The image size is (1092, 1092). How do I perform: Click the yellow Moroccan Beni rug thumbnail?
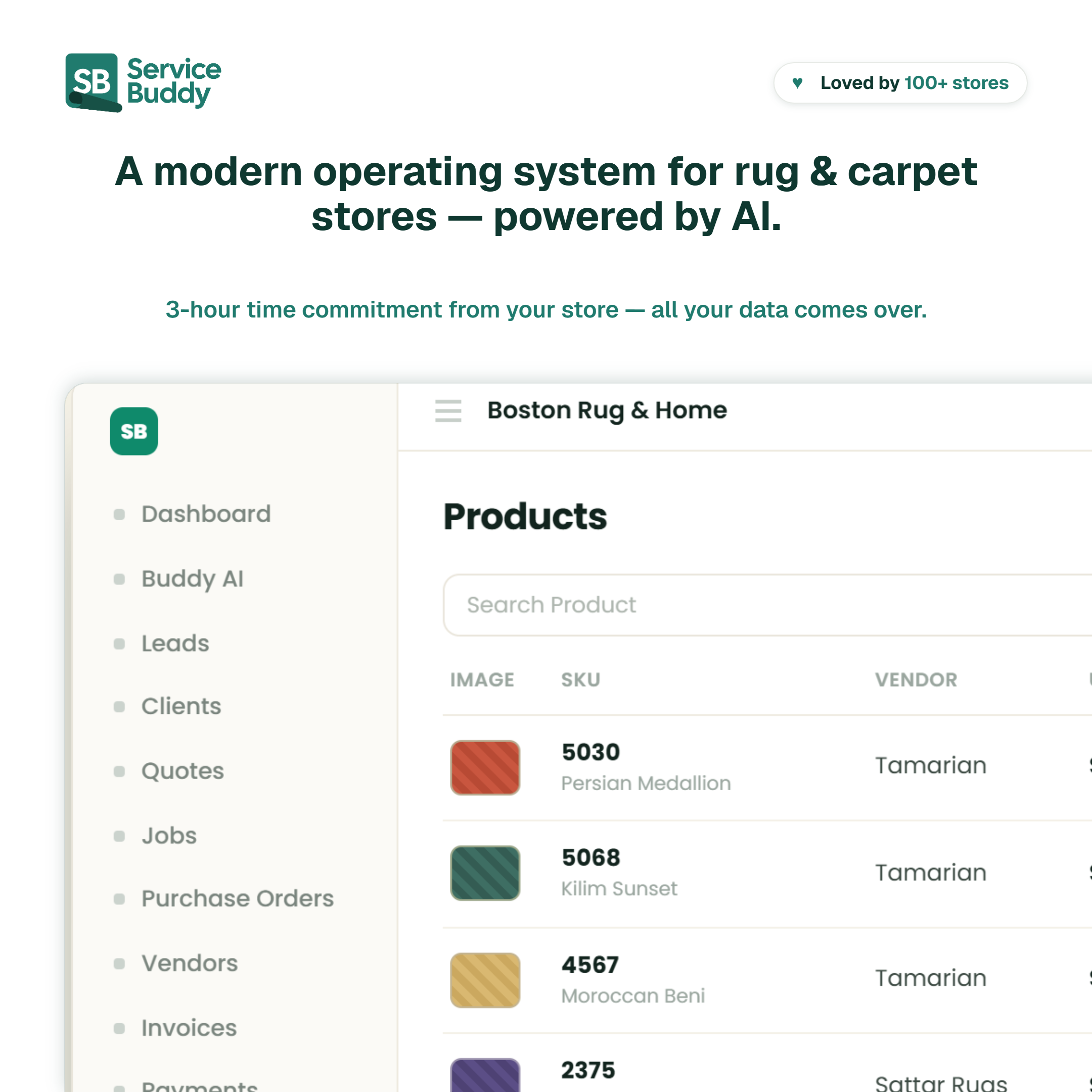coord(485,980)
